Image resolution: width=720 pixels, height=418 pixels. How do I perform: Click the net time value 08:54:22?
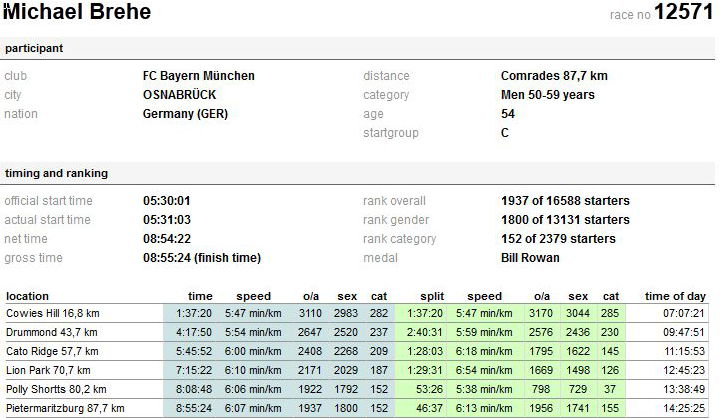click(x=167, y=239)
